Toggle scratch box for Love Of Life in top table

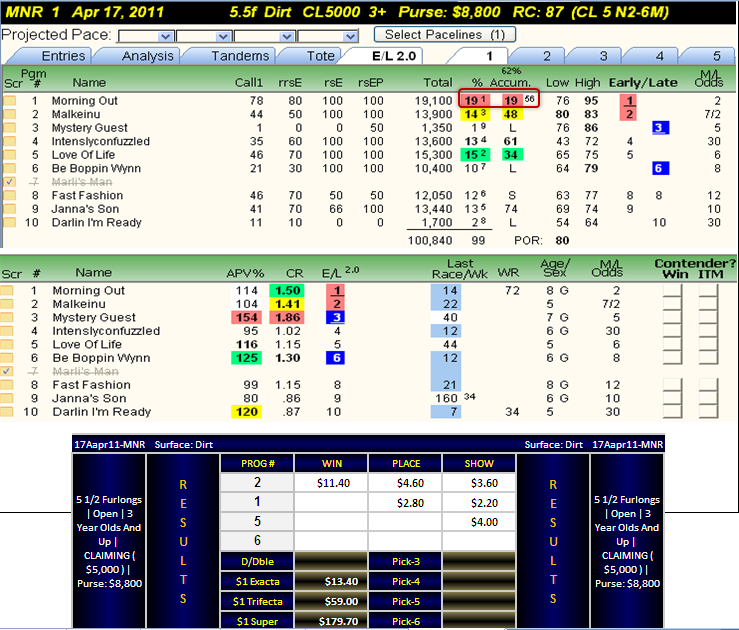[10, 155]
